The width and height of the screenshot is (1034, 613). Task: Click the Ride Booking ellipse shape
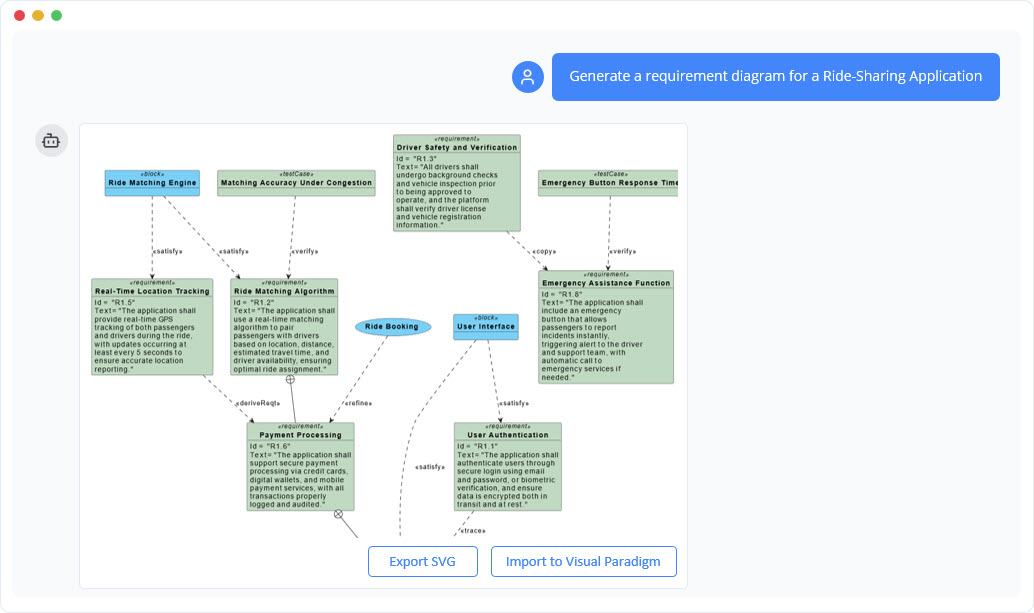tap(393, 326)
